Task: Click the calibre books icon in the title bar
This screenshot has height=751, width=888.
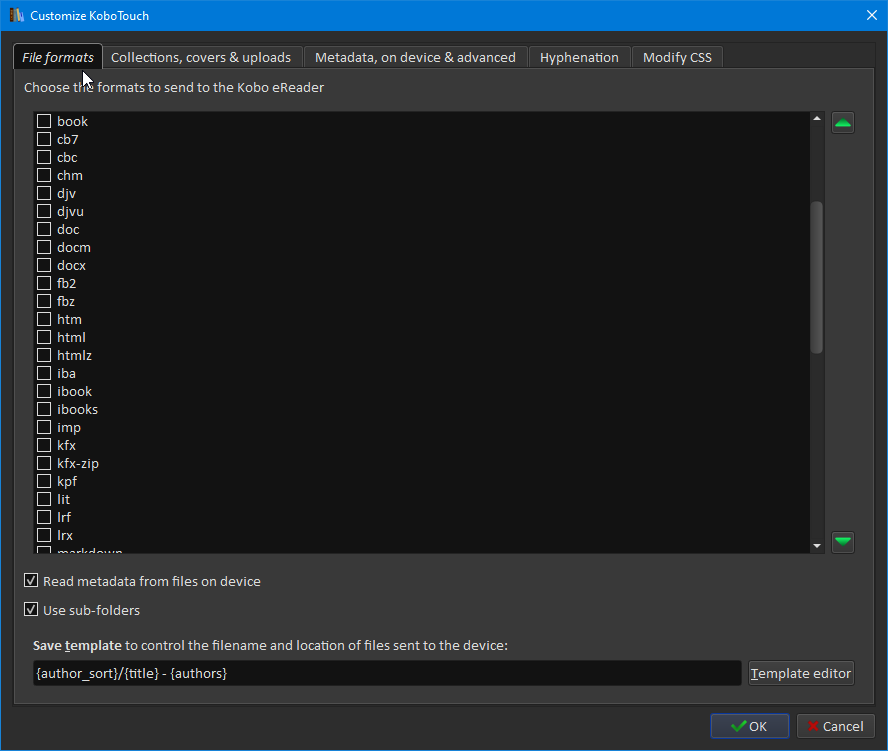Action: pos(16,15)
